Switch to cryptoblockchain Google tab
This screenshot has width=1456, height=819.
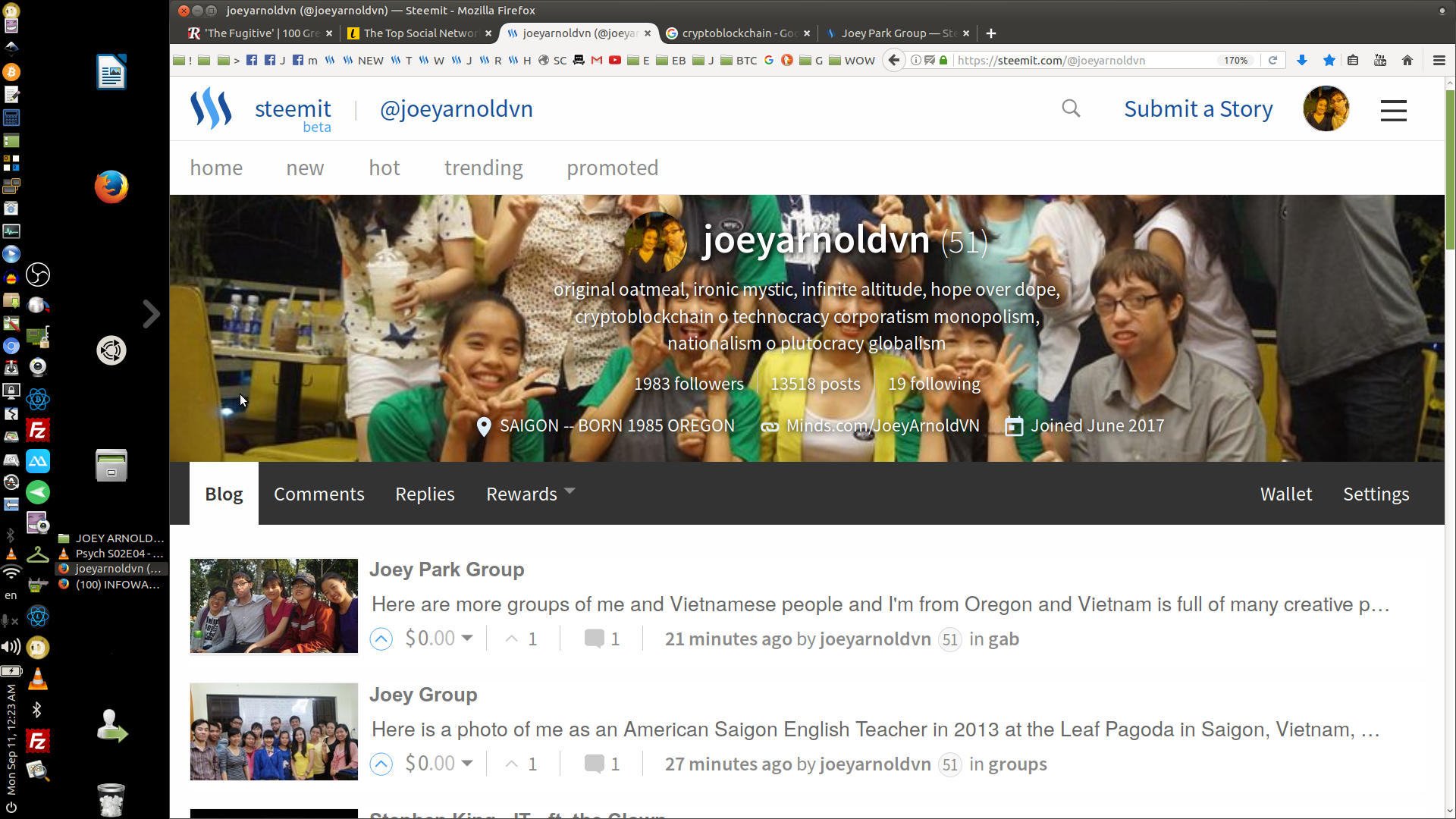coord(738,33)
